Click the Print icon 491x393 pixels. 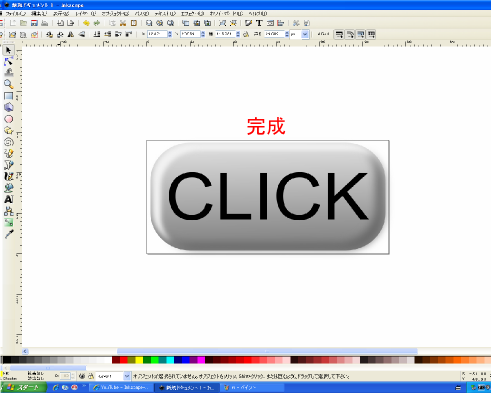coord(45,23)
